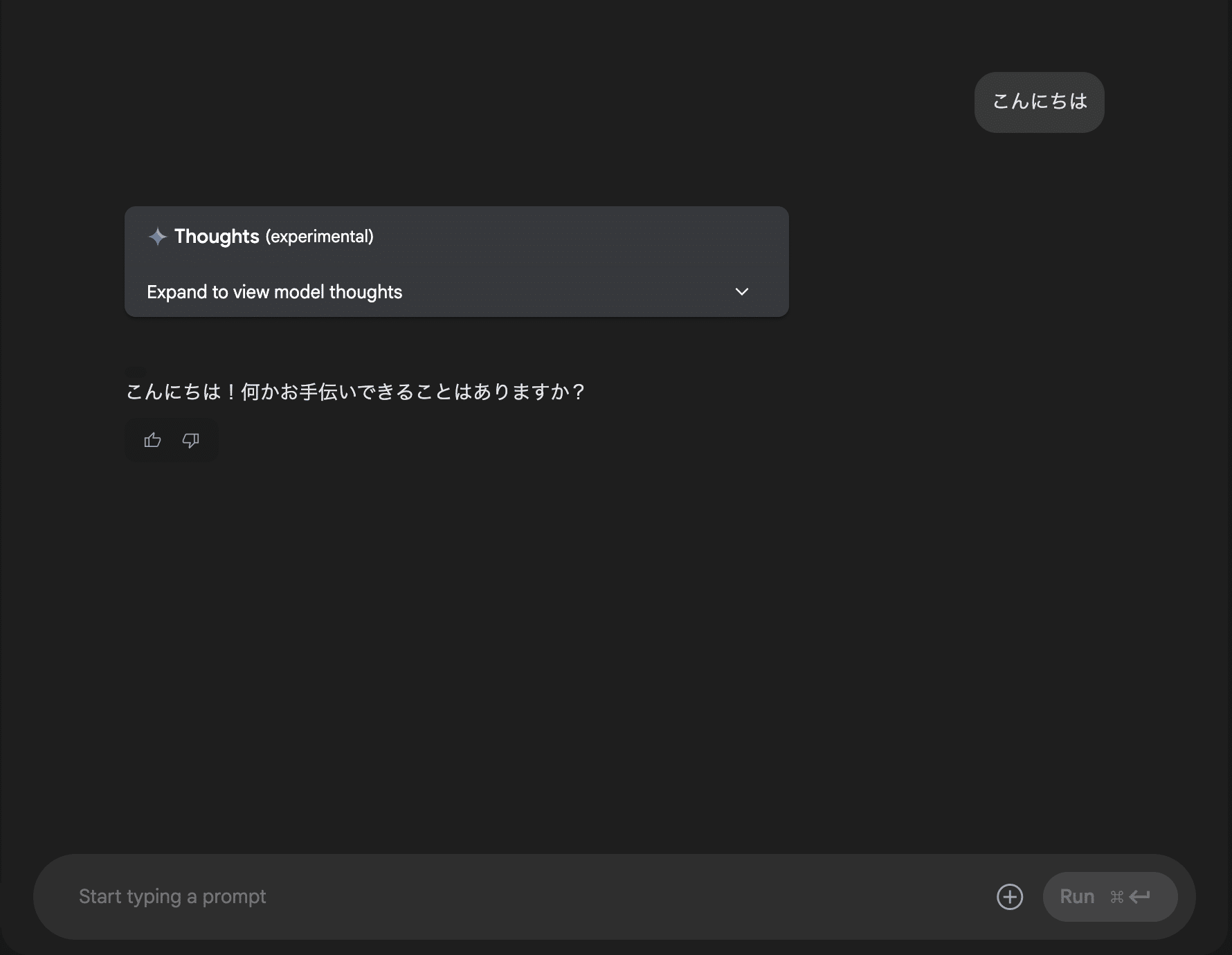Image resolution: width=1232 pixels, height=955 pixels.
Task: Click the word 'Expand' in the thoughts row
Action: click(177, 292)
